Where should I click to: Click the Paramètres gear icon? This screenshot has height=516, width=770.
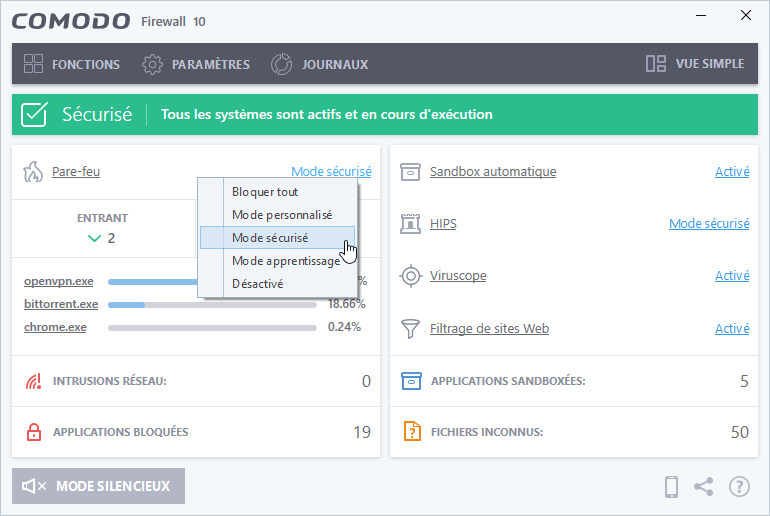coord(152,64)
